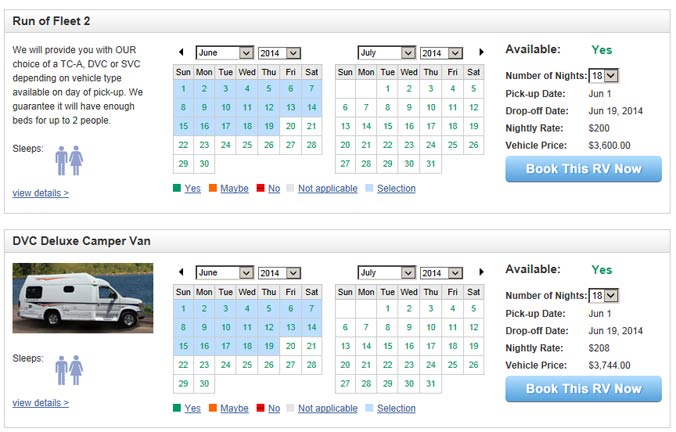This screenshot has height=432, width=676.
Task: Book the DVC Deluxe Camper Van now
Action: (583, 389)
